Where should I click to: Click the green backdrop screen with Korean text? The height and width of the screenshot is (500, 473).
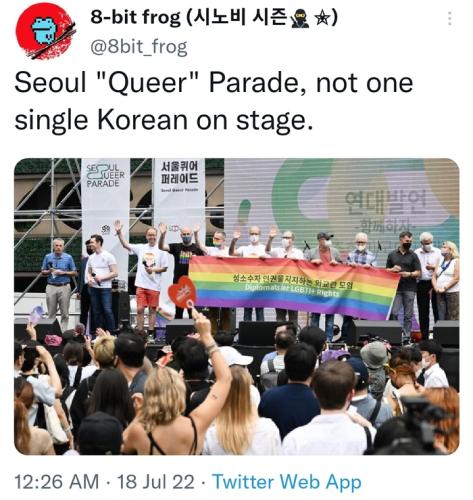click(342, 208)
